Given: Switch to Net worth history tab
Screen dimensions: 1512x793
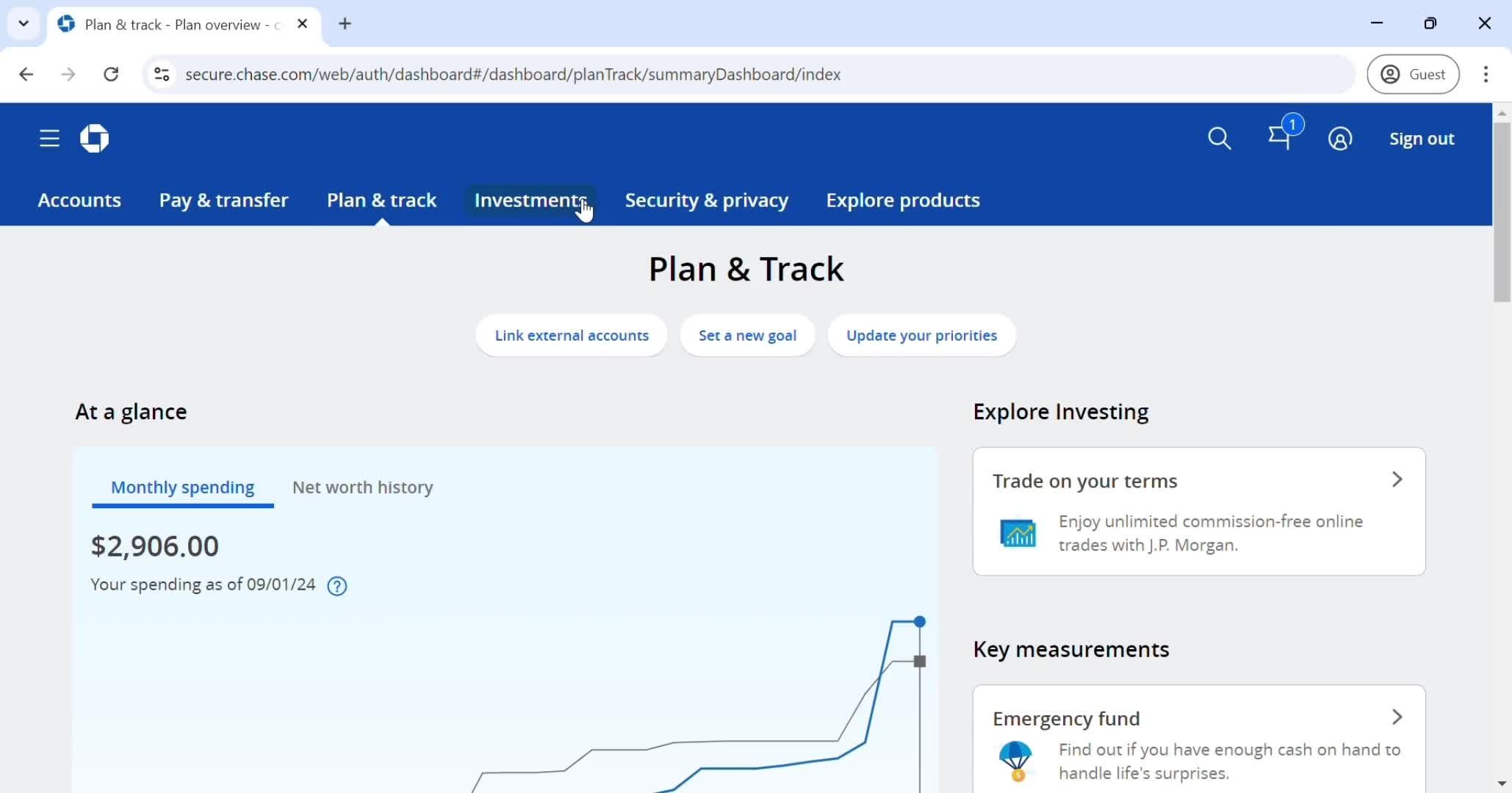Looking at the screenshot, I should pyautogui.click(x=362, y=487).
